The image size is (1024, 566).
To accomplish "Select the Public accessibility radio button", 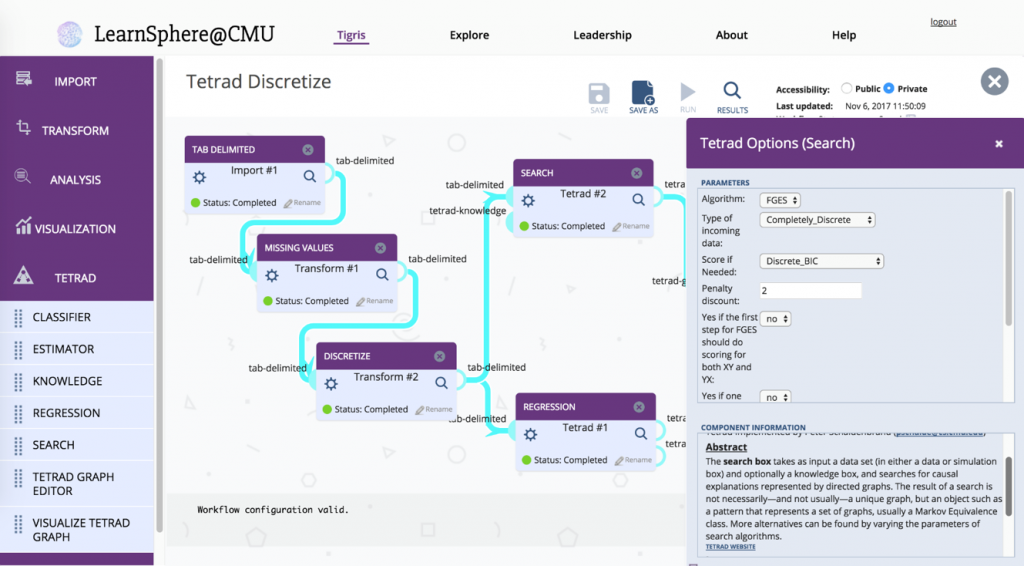I will point(847,89).
